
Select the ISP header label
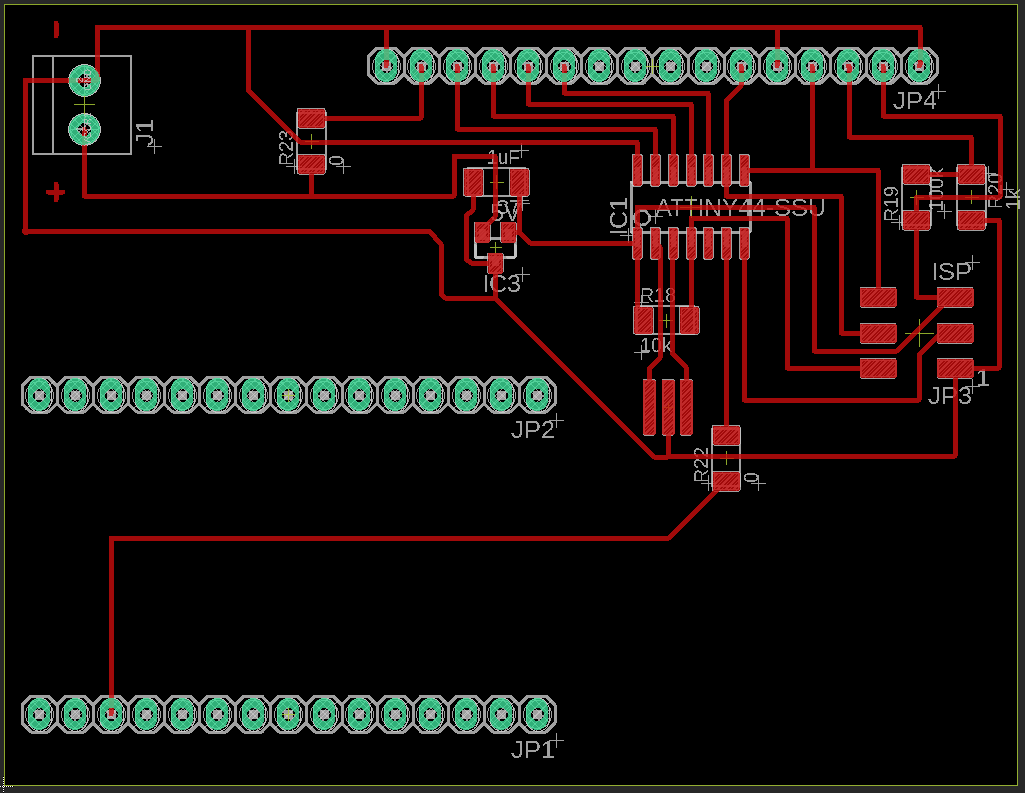(x=950, y=271)
